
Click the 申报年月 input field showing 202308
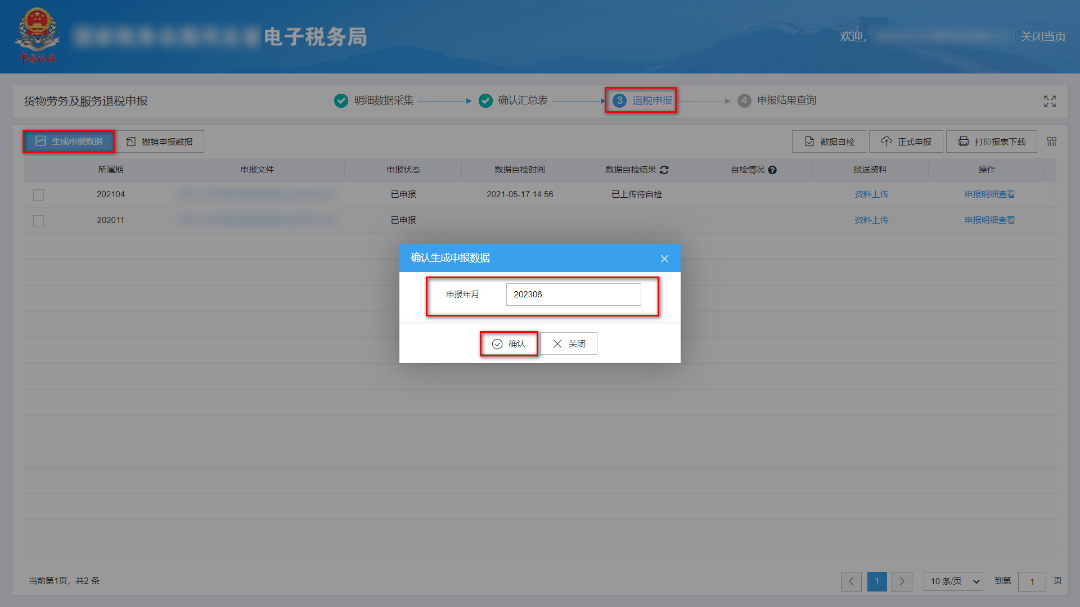pyautogui.click(x=573, y=294)
